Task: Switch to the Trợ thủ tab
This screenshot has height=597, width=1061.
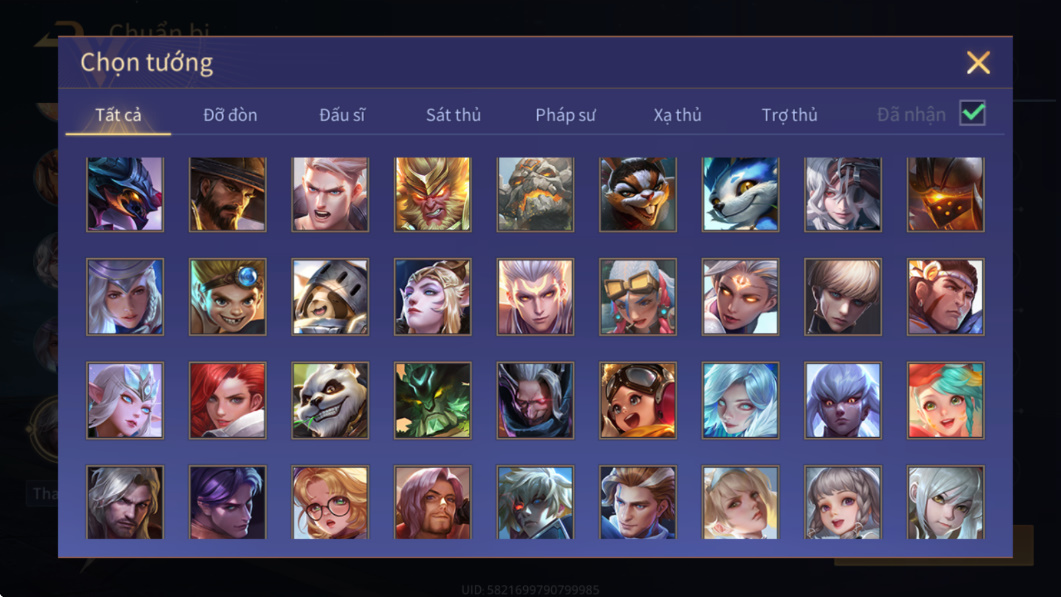Action: click(789, 115)
